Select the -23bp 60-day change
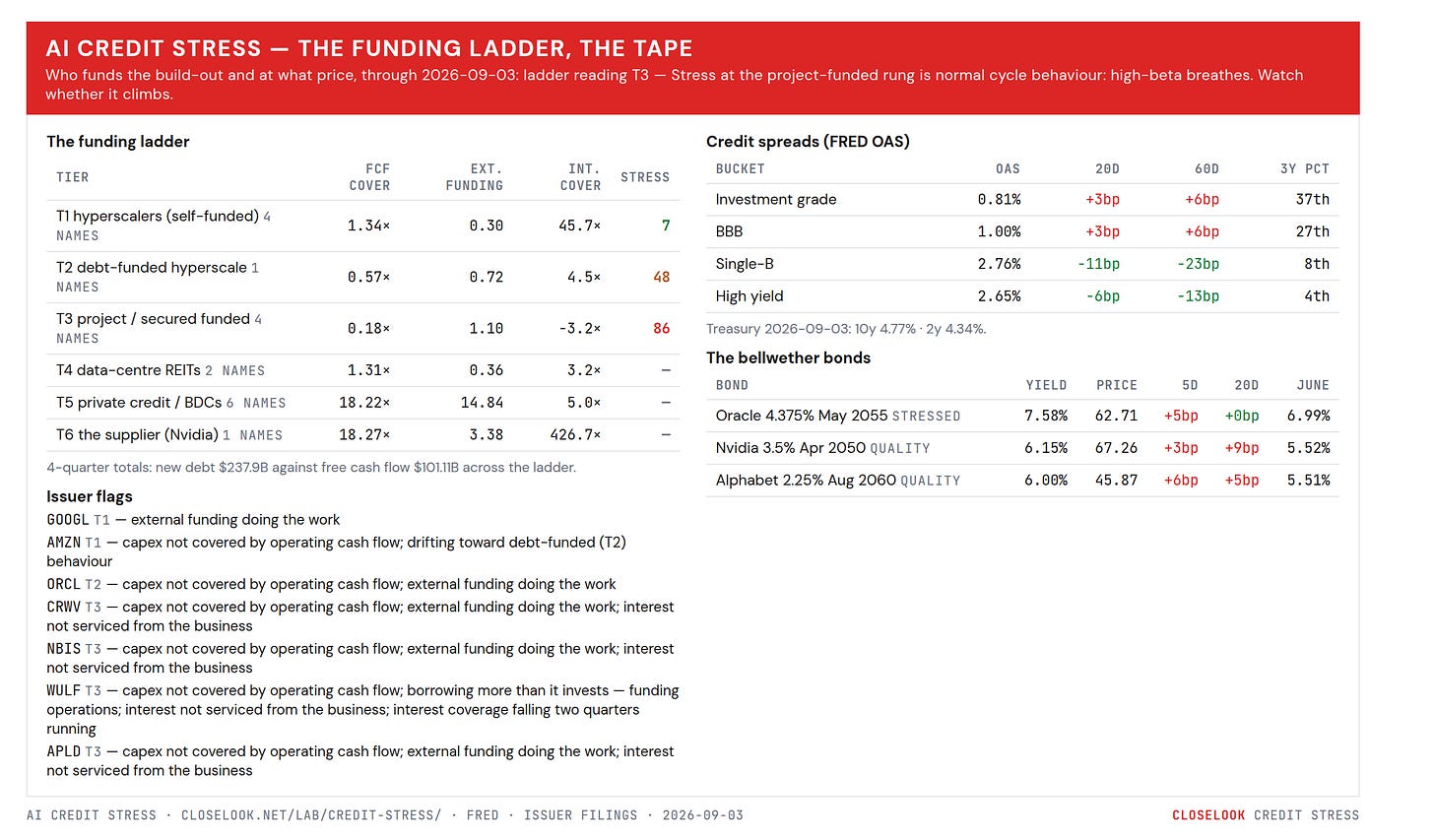The width and height of the screenshot is (1434, 840). (1199, 264)
